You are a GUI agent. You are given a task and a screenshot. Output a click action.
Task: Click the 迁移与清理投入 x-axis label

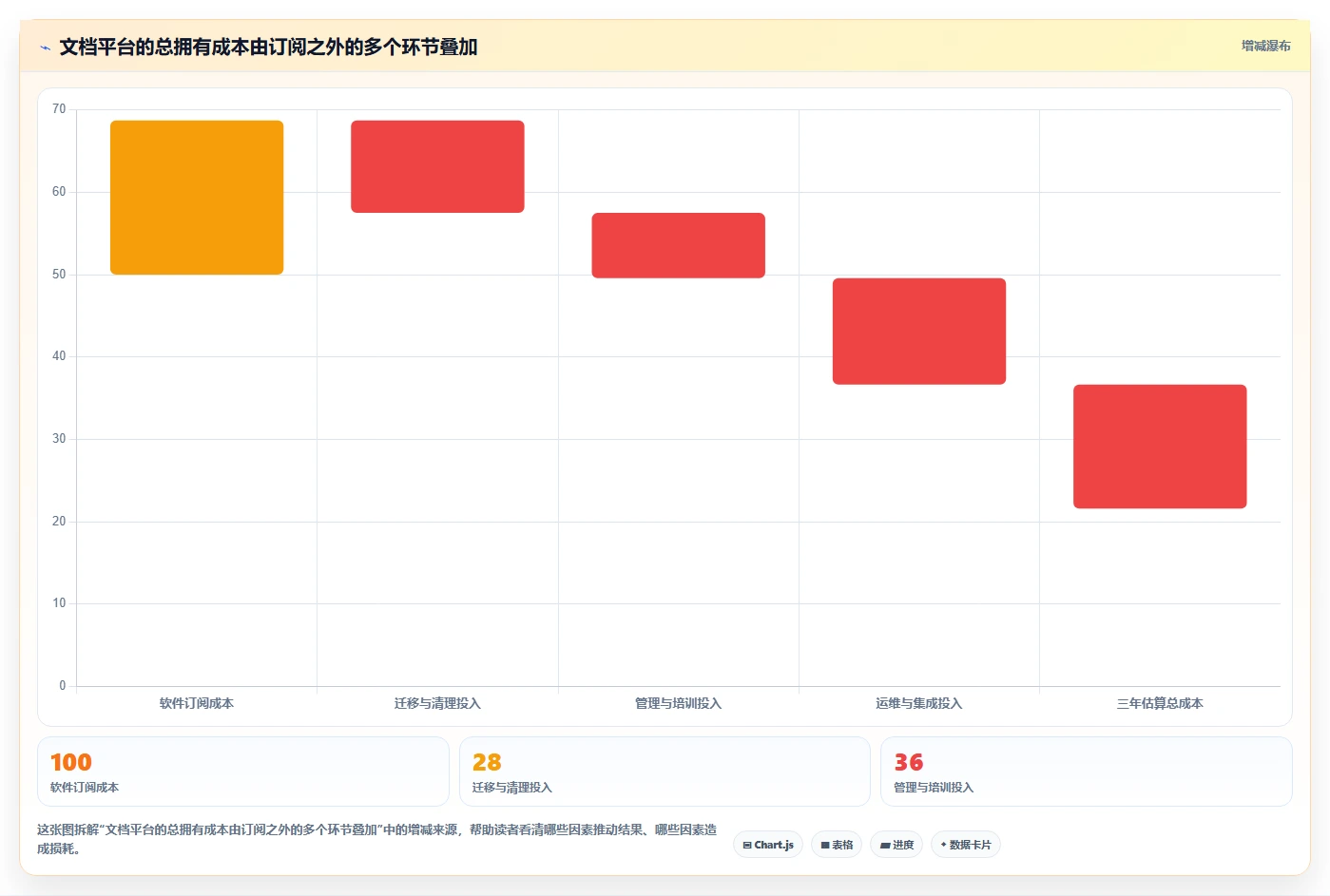click(x=437, y=703)
